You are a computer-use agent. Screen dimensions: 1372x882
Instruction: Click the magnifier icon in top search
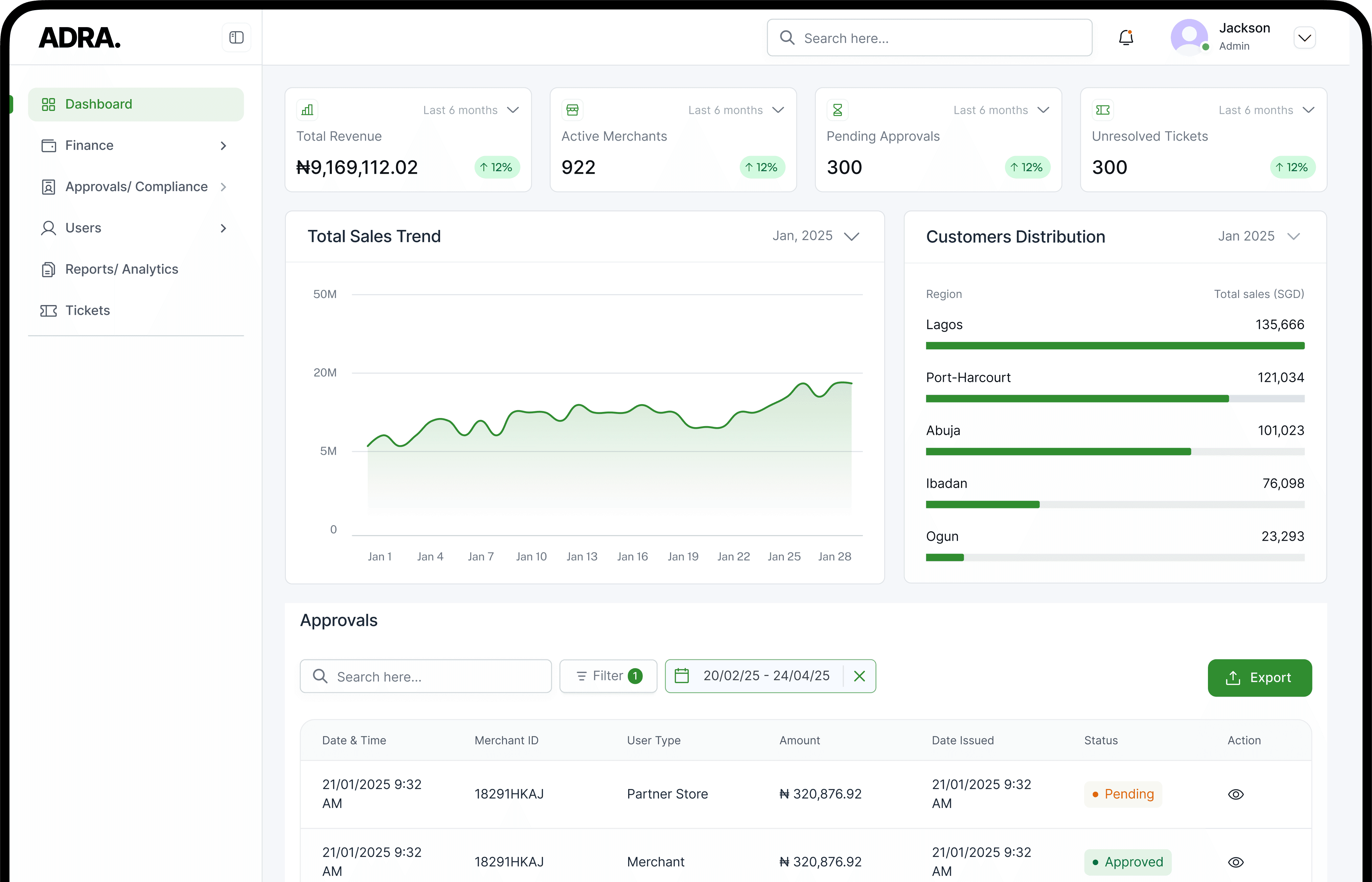pos(788,38)
